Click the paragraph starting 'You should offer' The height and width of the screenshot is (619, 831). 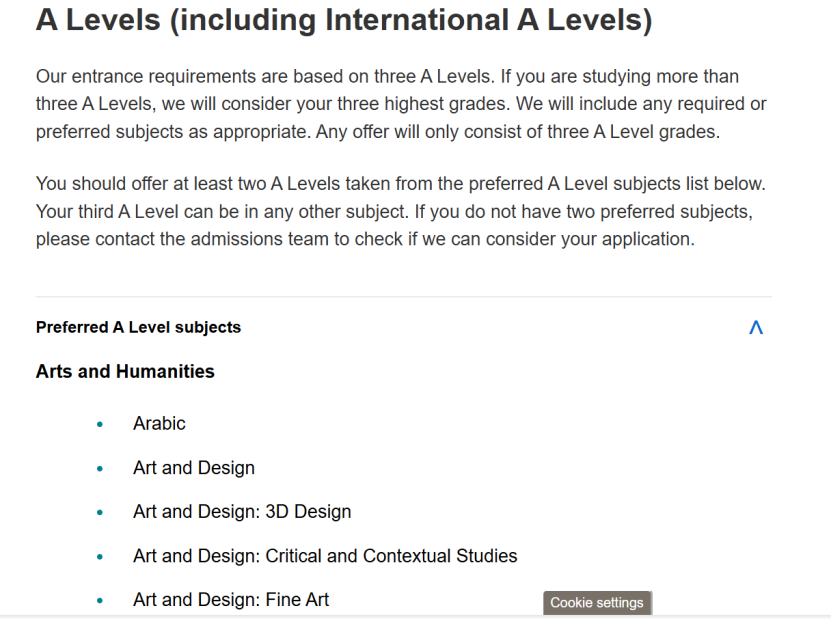click(401, 211)
